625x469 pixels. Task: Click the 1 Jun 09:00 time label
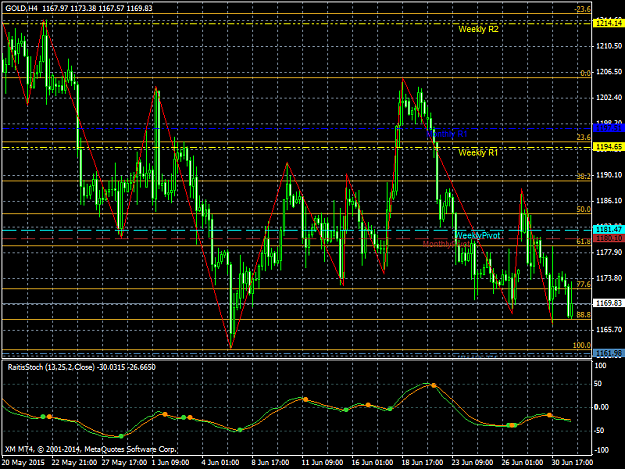click(171, 462)
